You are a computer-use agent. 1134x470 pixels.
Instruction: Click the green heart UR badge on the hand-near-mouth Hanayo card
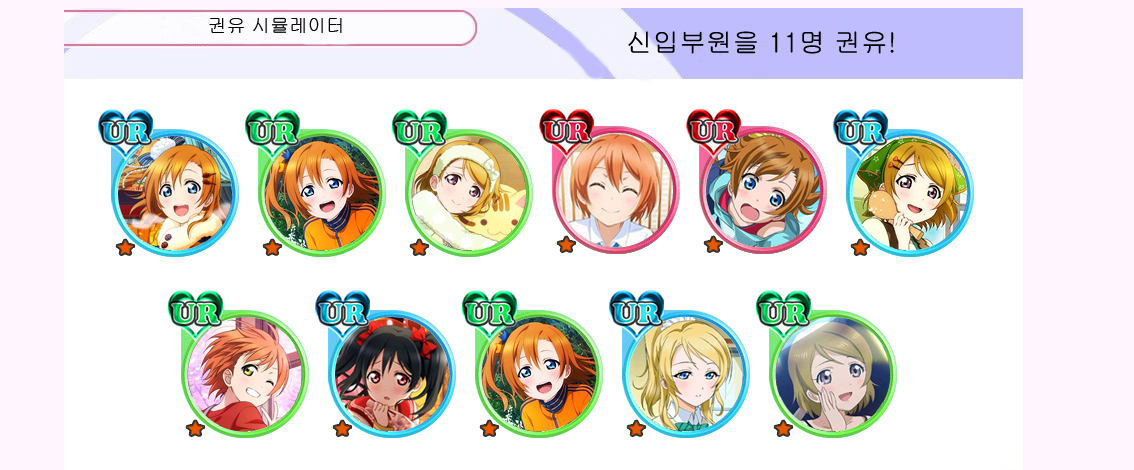pyautogui.click(x=783, y=309)
